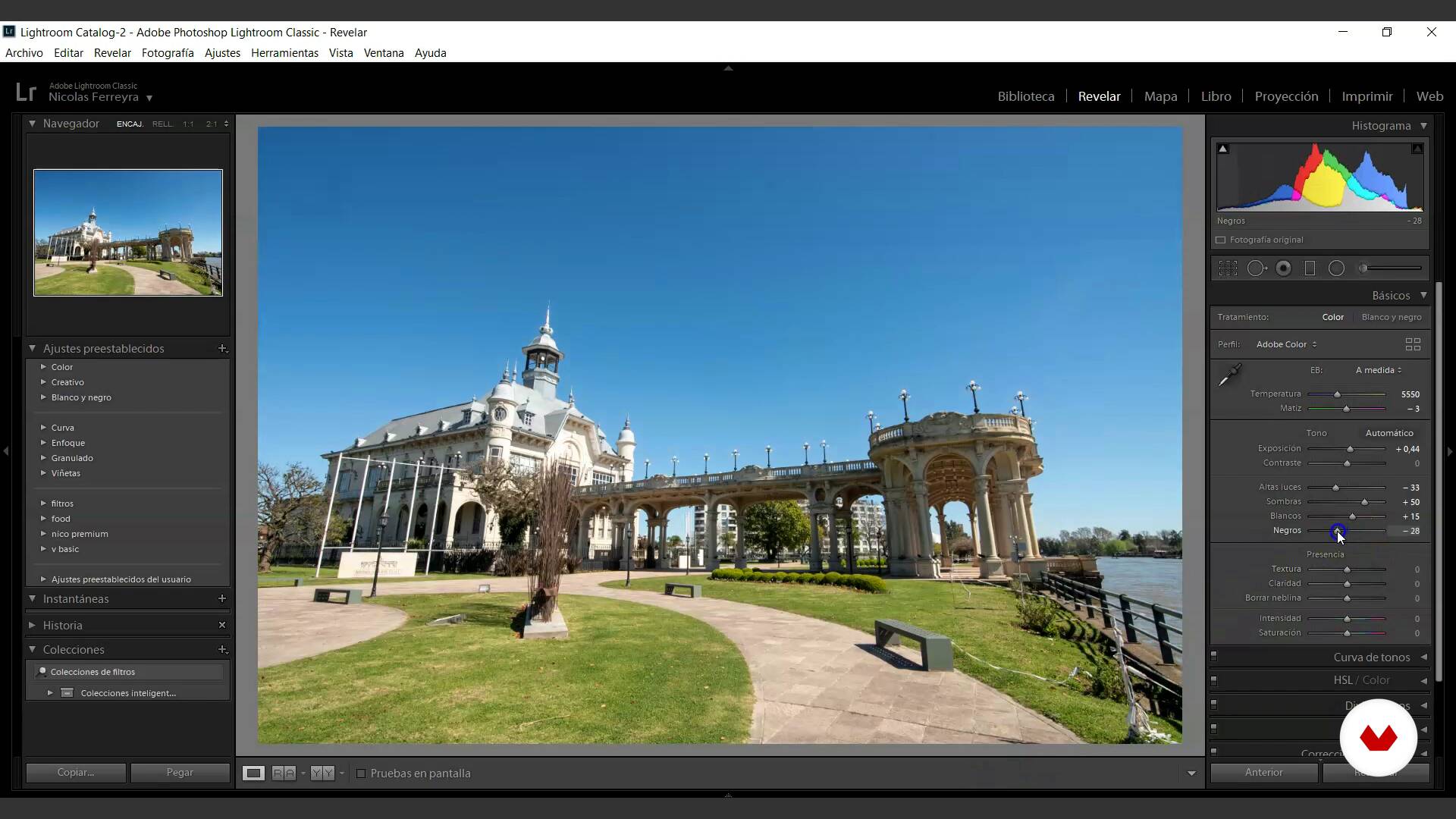Click the navigator preview thumbnail
Image resolution: width=1456 pixels, height=819 pixels.
point(128,232)
